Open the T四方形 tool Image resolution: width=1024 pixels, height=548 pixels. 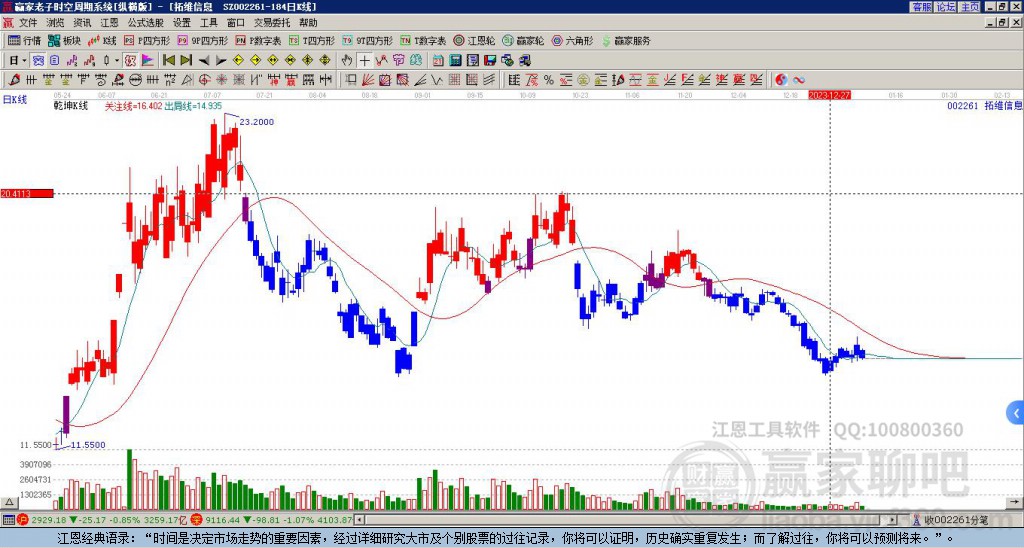click(312, 40)
